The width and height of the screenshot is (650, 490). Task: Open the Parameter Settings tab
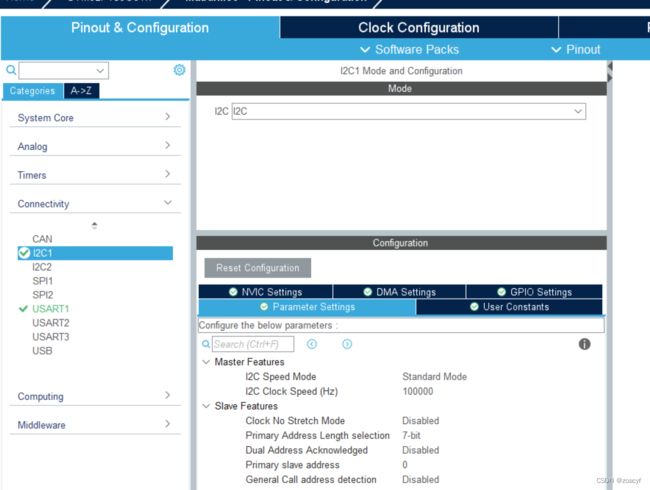(307, 307)
